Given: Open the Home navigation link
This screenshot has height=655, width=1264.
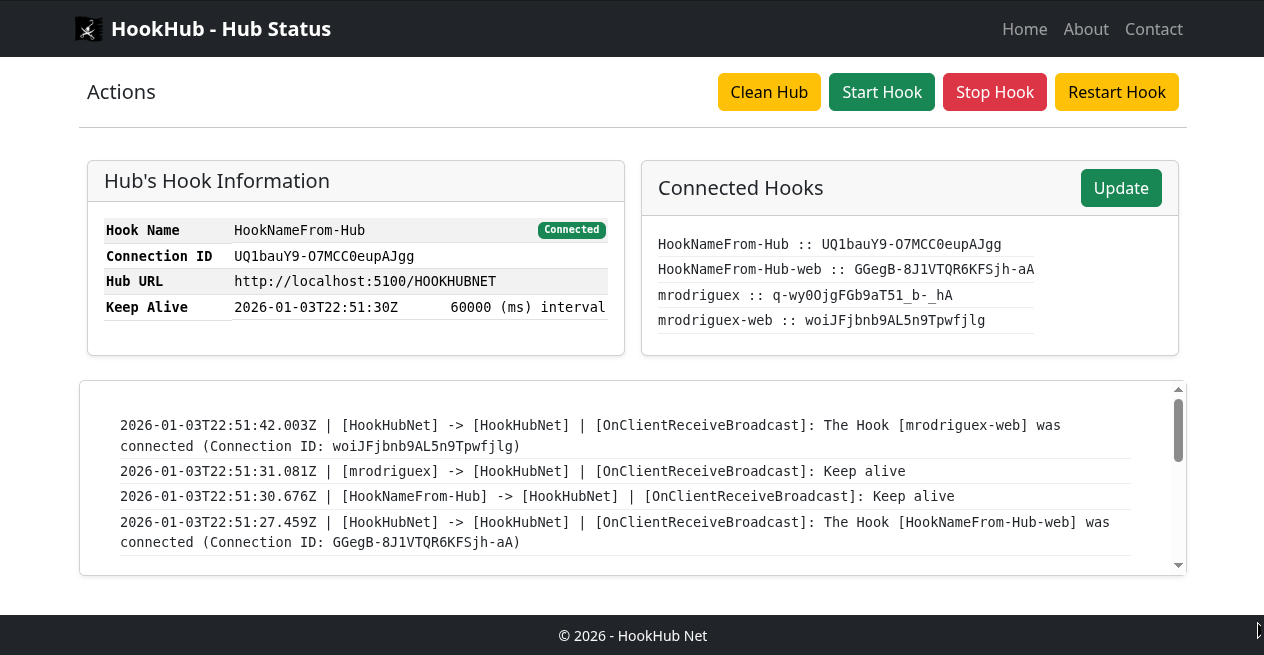Looking at the screenshot, I should (1024, 29).
